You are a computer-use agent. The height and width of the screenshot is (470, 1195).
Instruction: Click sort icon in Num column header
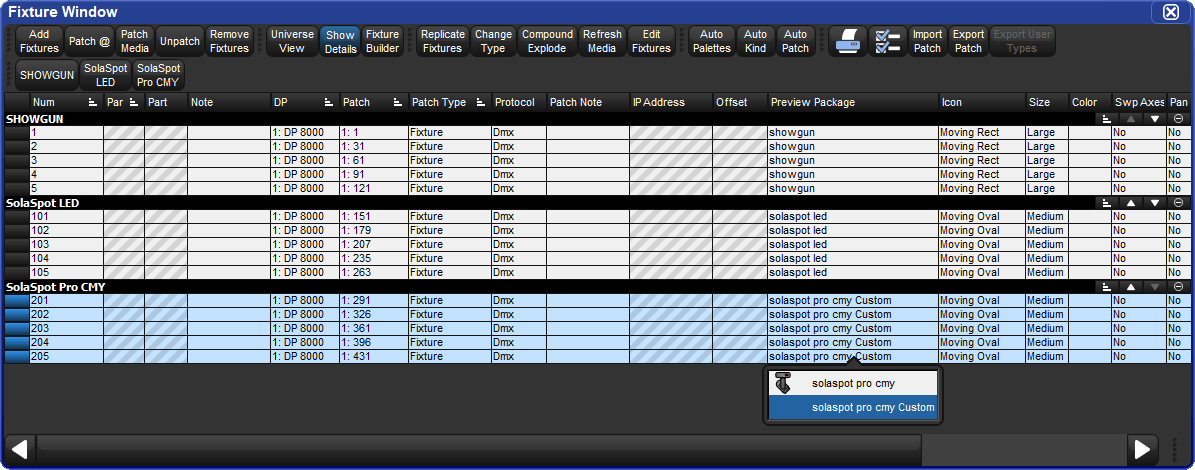pos(93,102)
